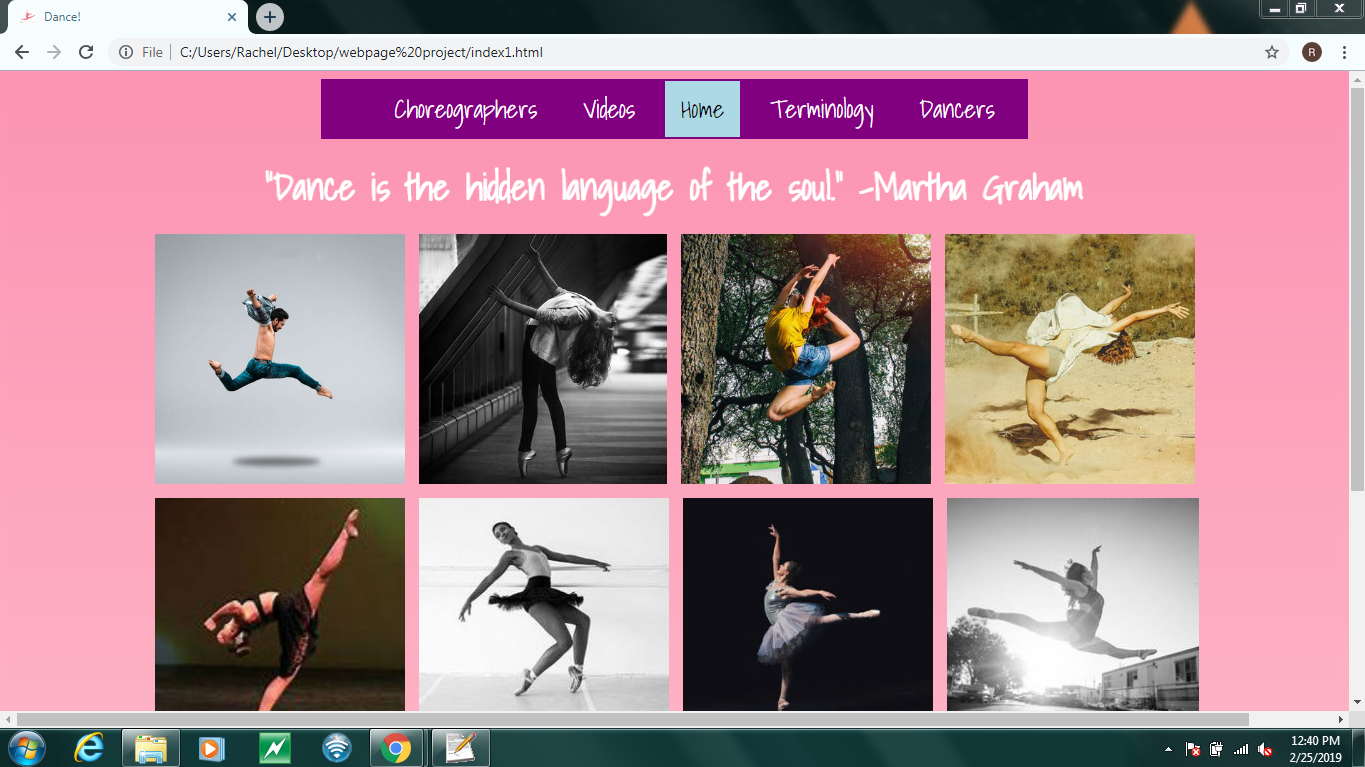Navigate to the Dancers page
1365x767 pixels.
[x=957, y=109]
